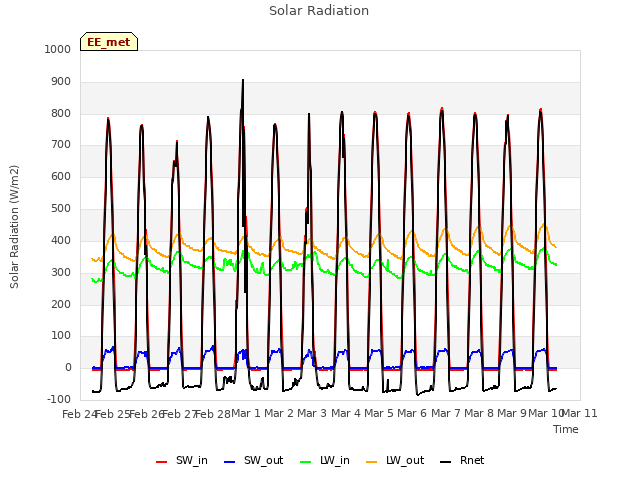Image resolution: width=640 pixels, height=480 pixels.
Task: Click the blue SW_out legend swatch
Action: tap(230, 462)
